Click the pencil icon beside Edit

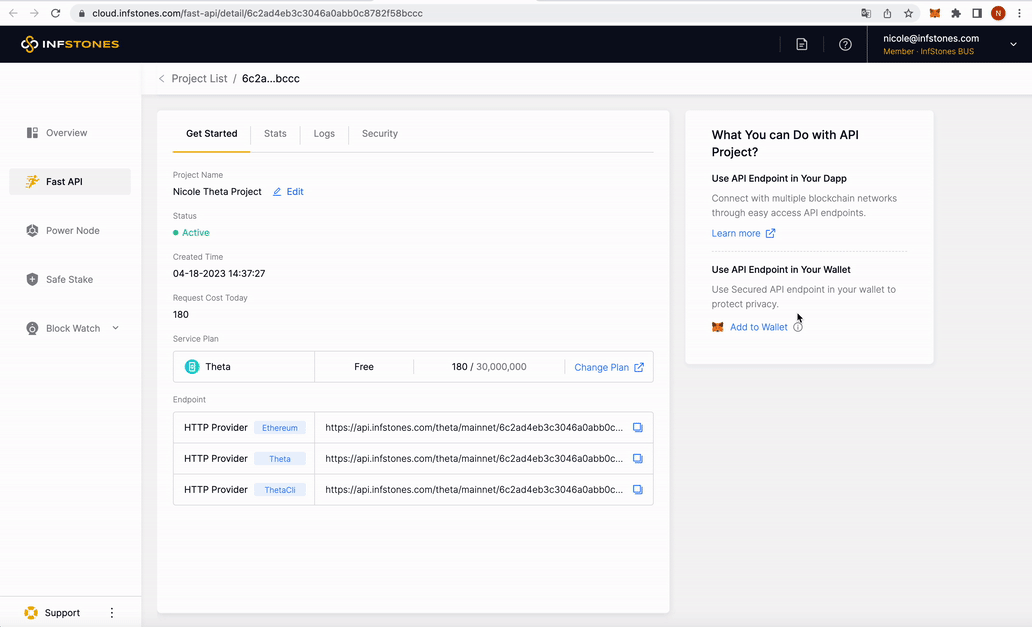pyautogui.click(x=277, y=191)
